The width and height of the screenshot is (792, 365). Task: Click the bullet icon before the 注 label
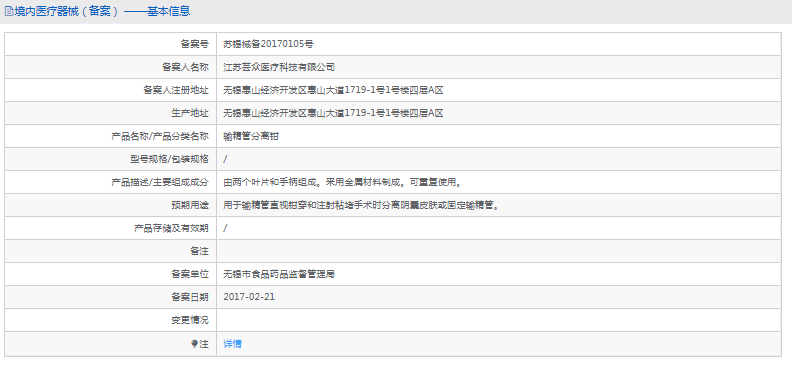(x=193, y=344)
